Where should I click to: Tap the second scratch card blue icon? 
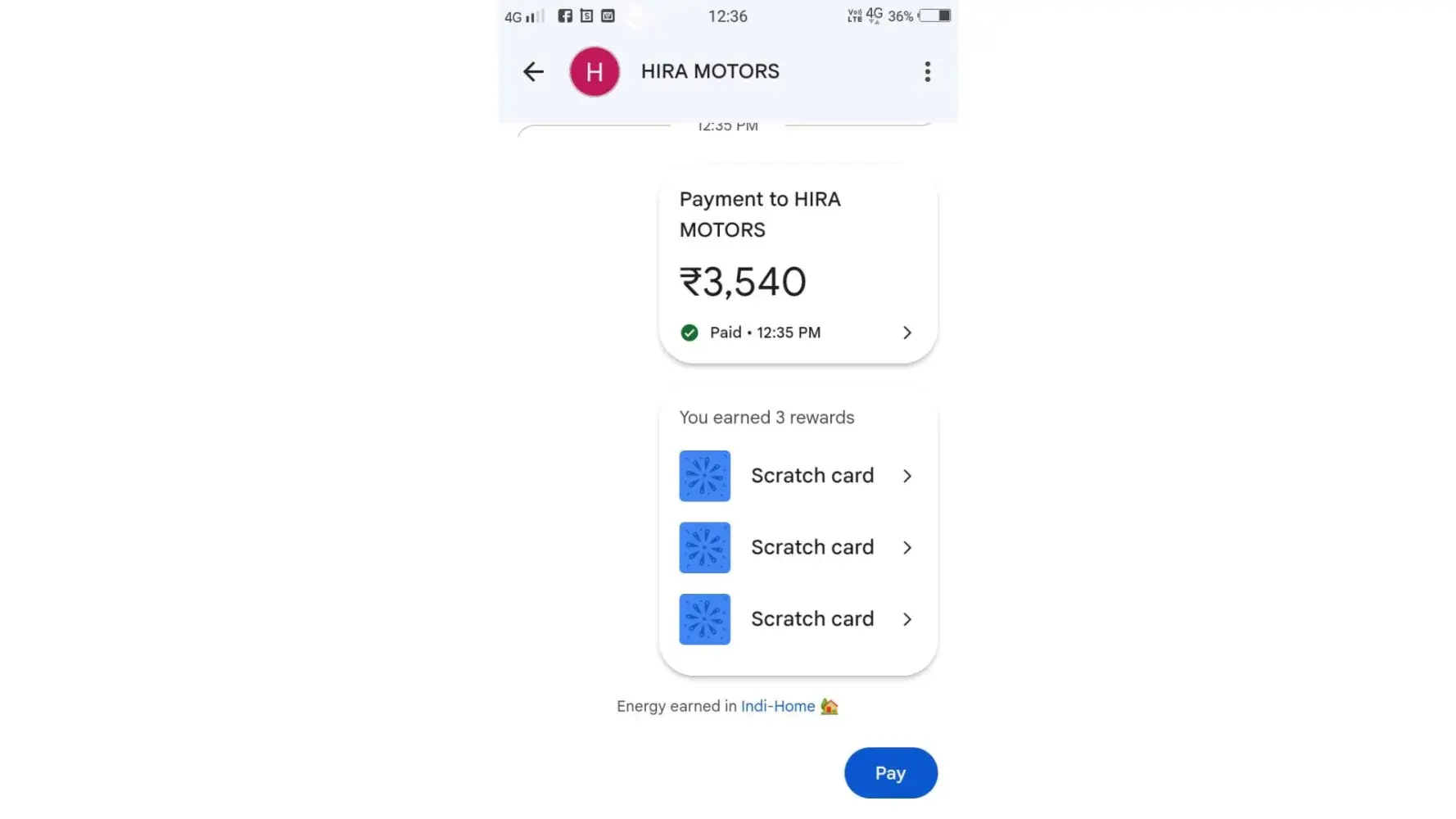click(x=704, y=548)
